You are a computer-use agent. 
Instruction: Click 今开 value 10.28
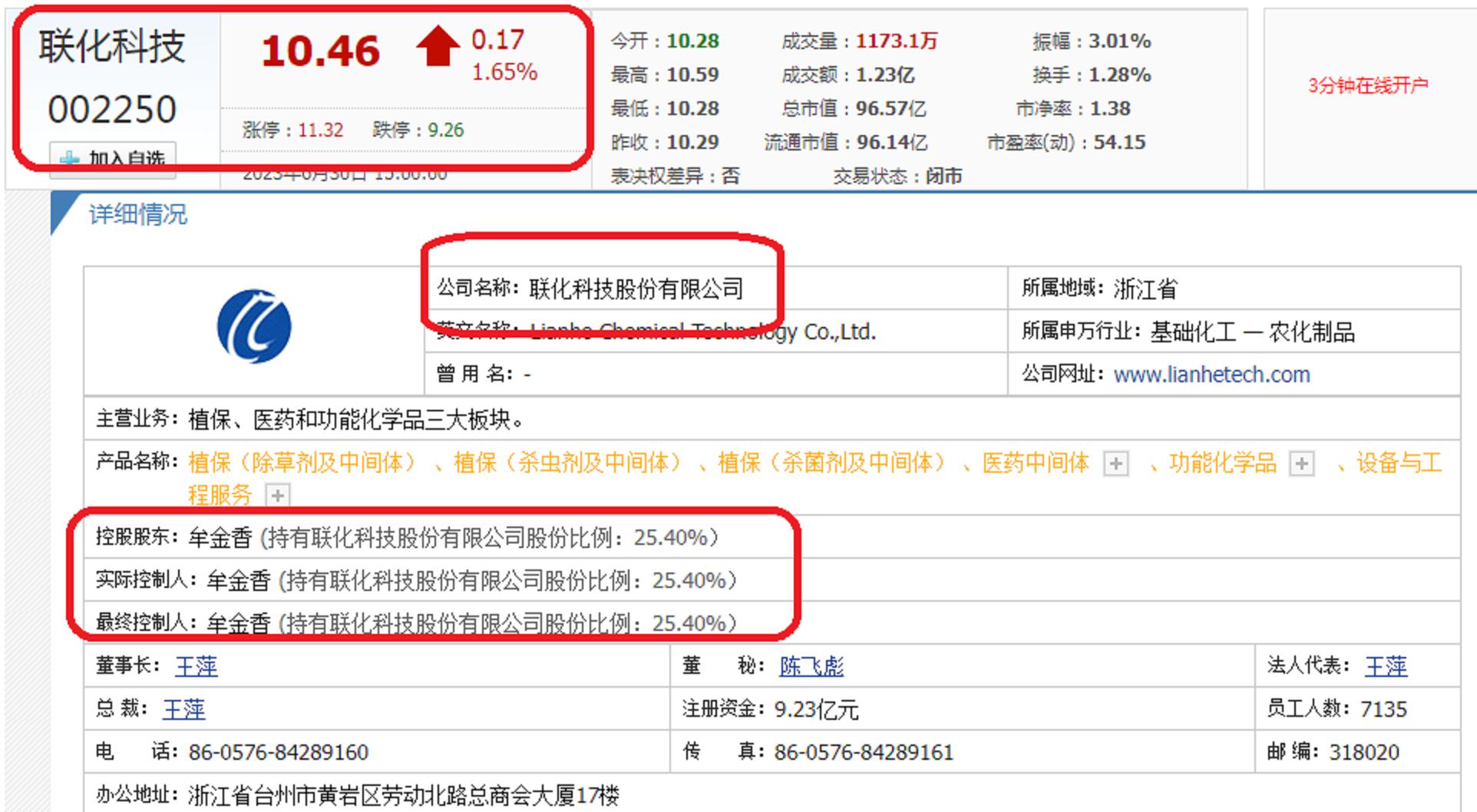[692, 41]
